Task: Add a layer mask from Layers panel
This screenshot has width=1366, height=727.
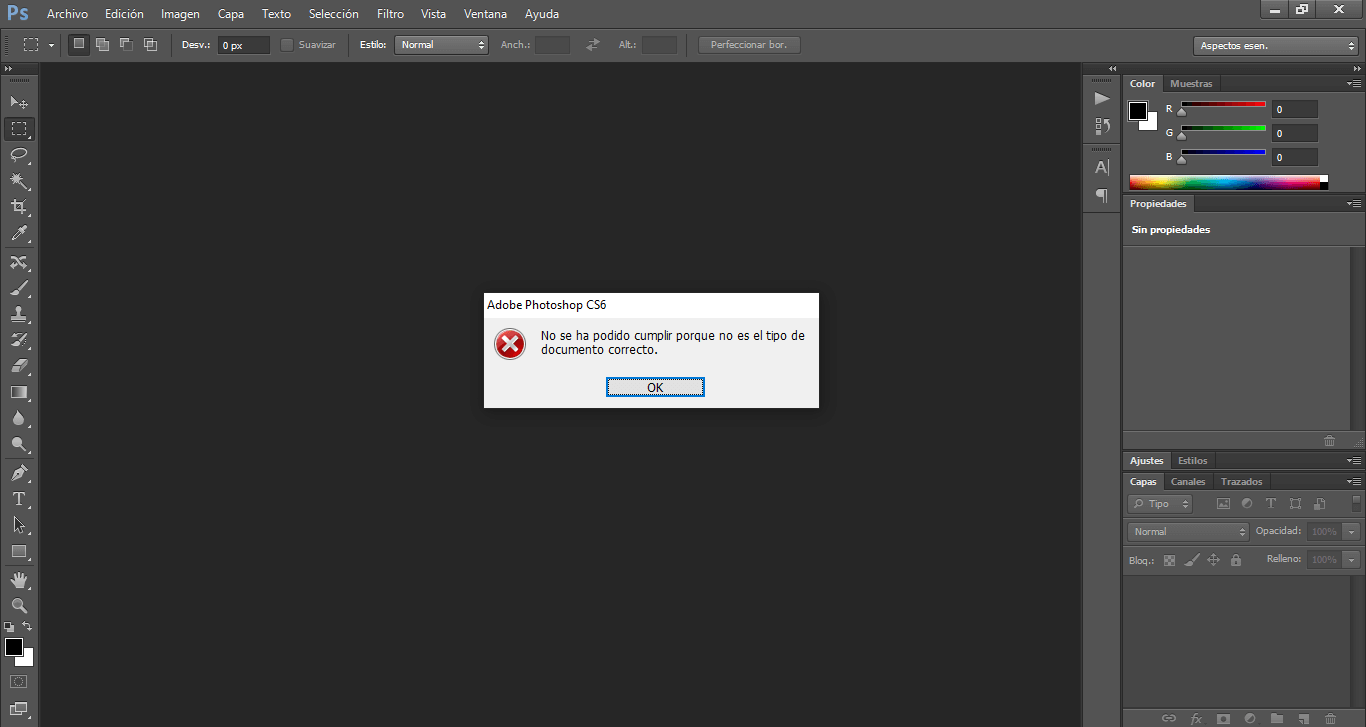Action: [x=1223, y=718]
